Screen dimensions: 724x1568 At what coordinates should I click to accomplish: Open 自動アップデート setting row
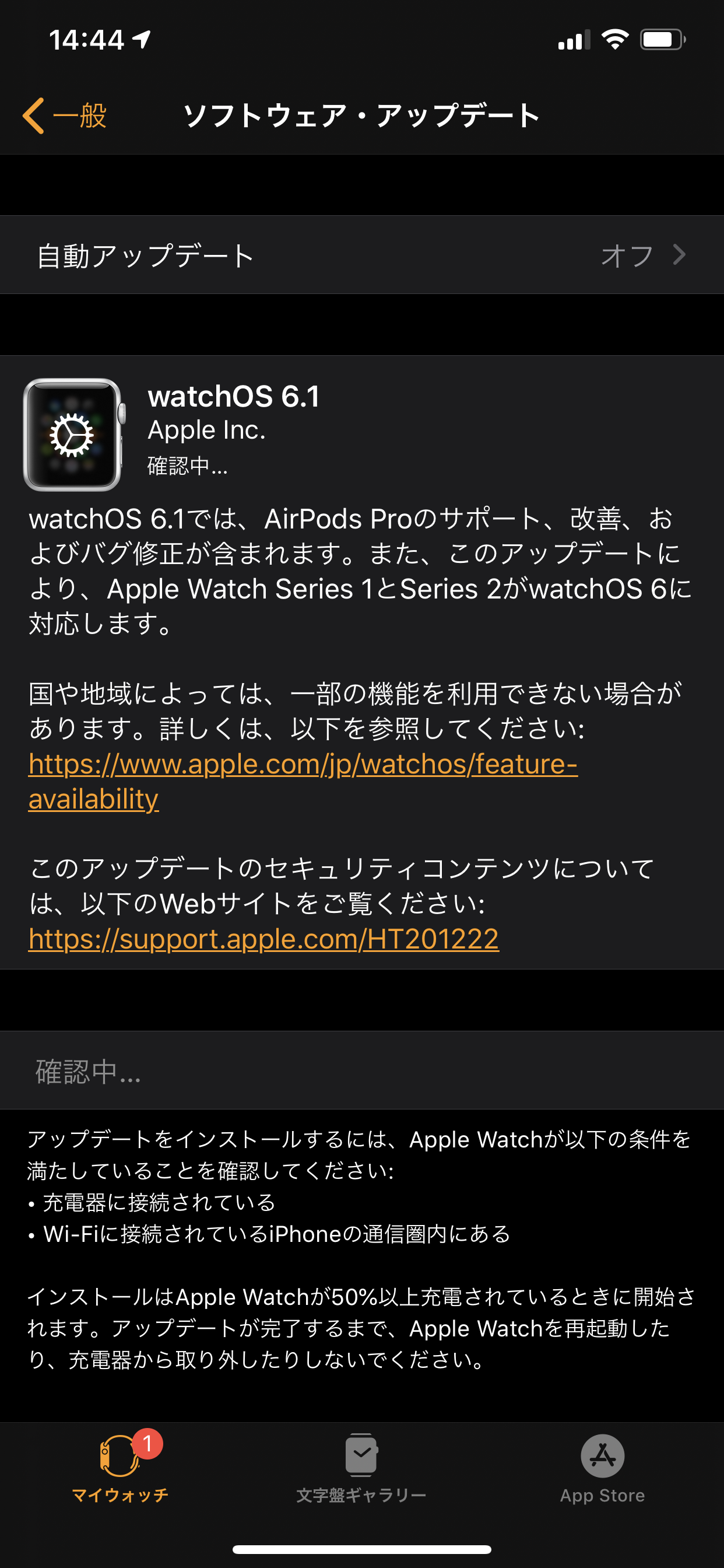tap(362, 255)
